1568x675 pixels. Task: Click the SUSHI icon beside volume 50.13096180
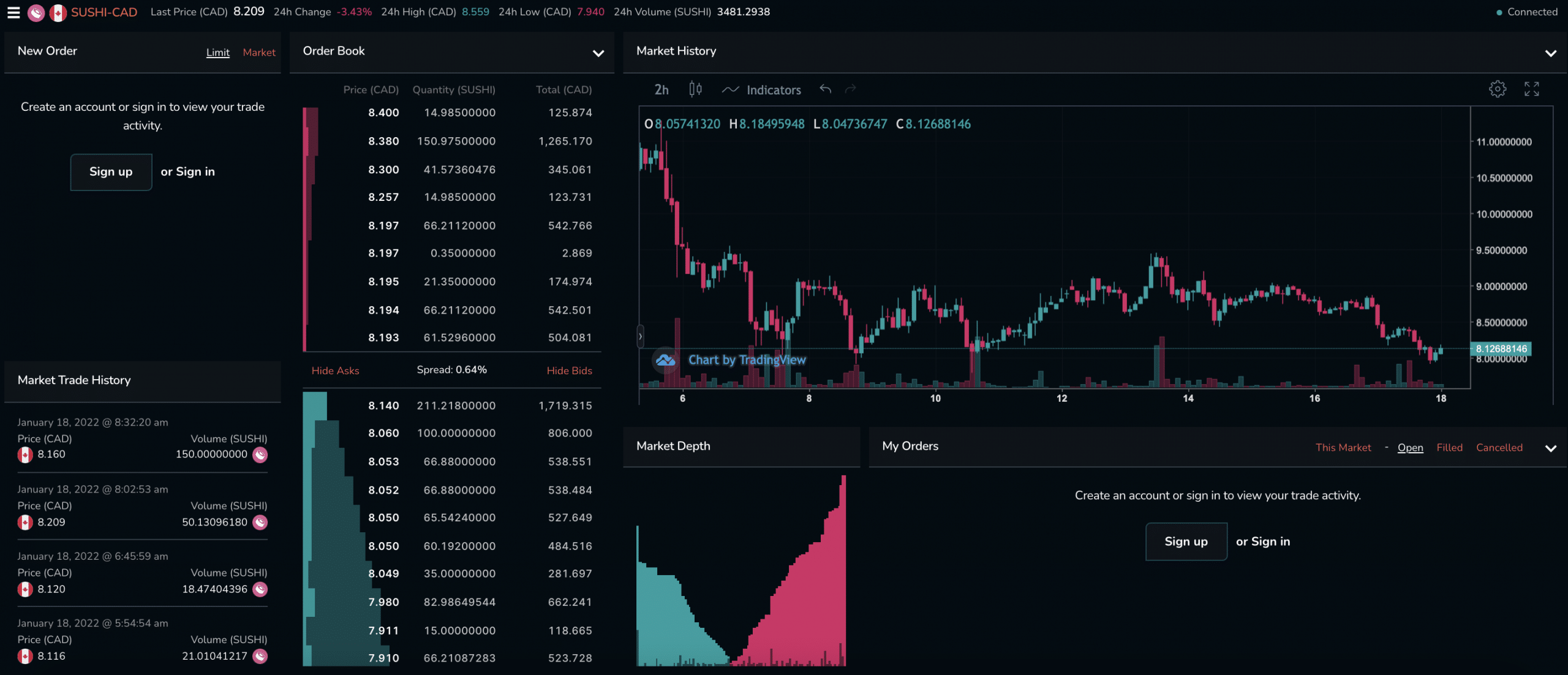pos(260,522)
